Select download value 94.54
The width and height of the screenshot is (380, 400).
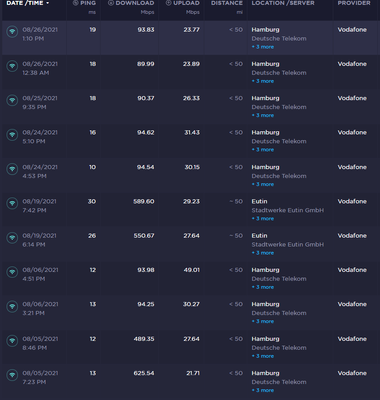coord(146,167)
